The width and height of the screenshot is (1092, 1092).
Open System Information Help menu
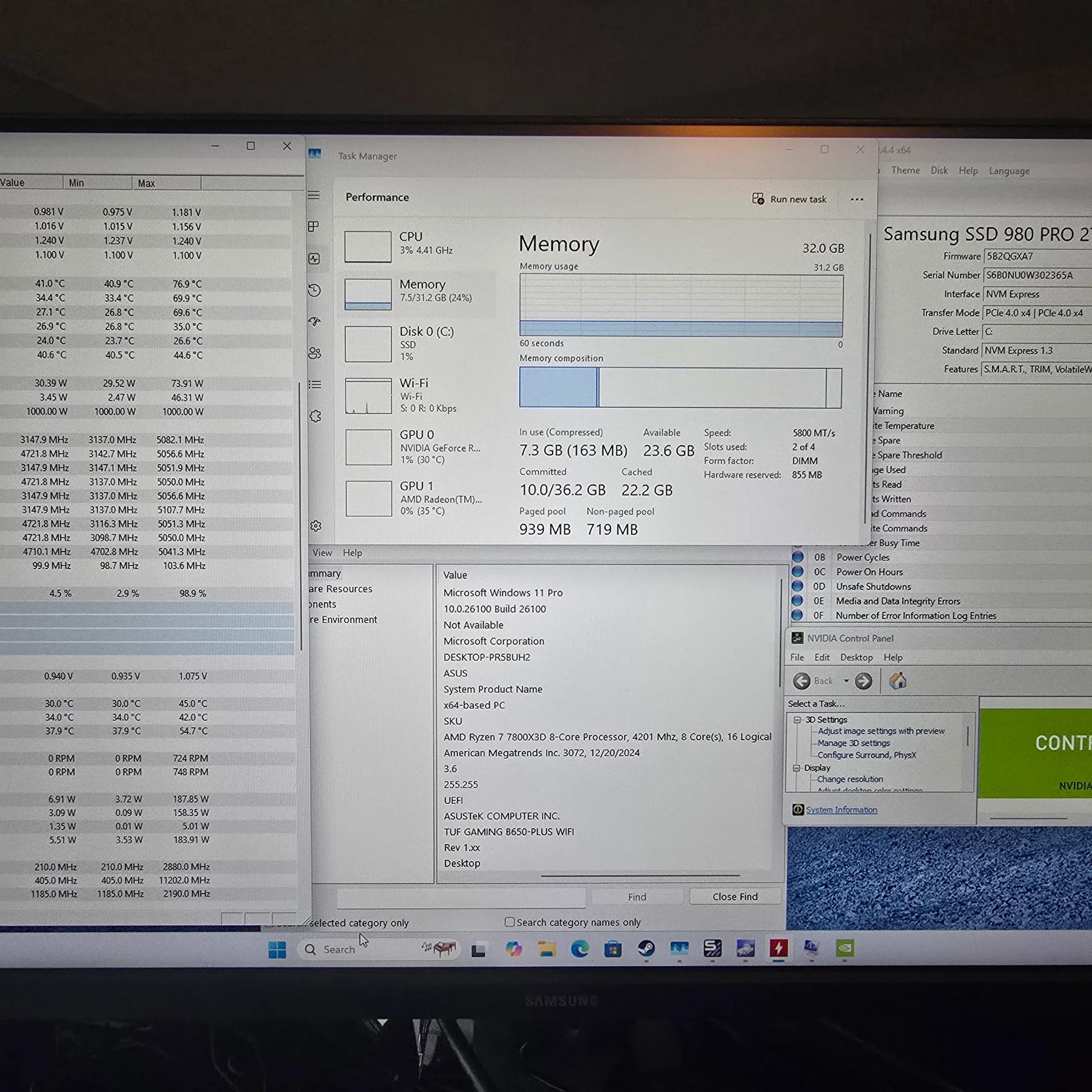(352, 553)
